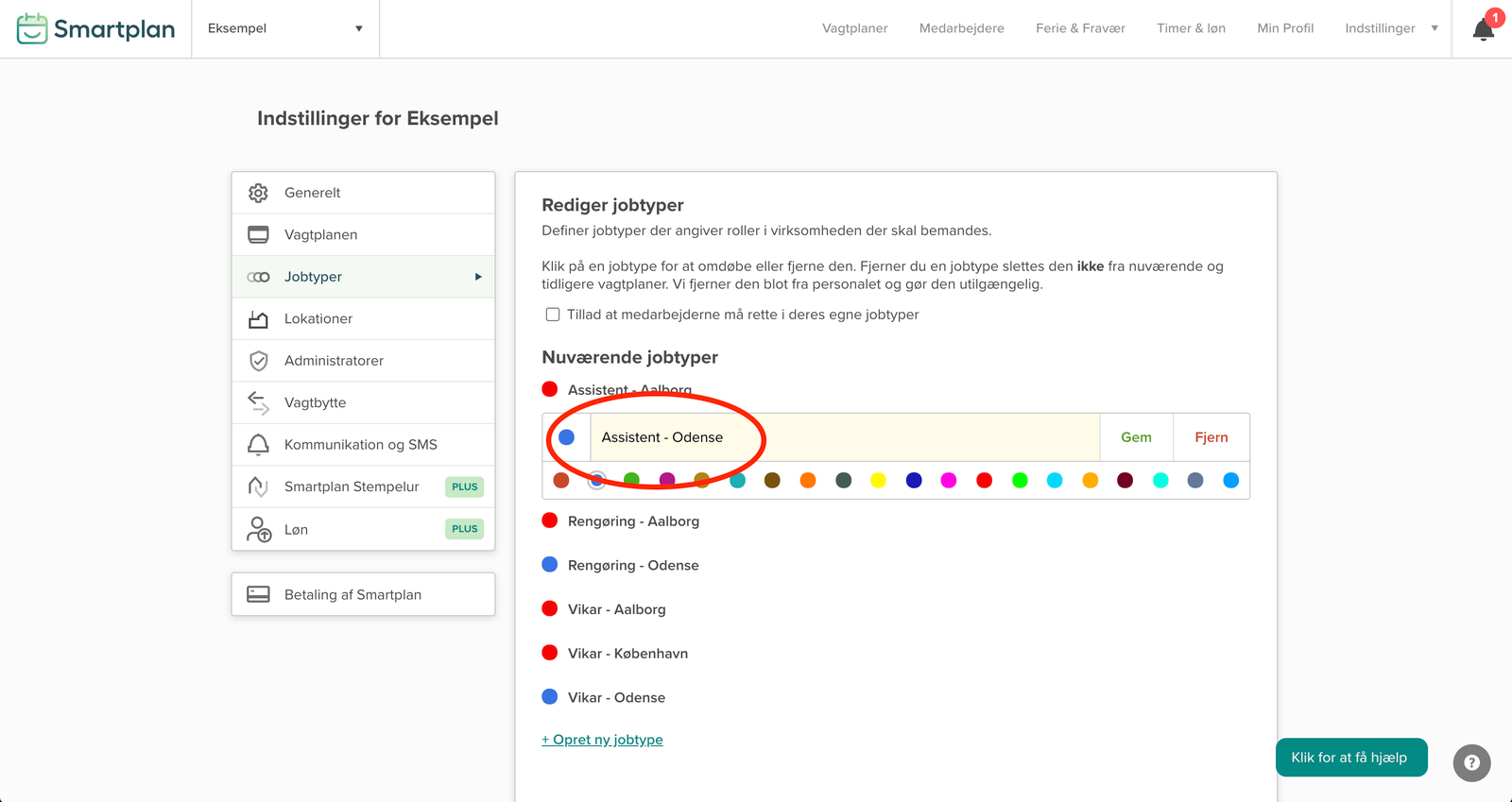Pick the yellow color swatch
Image resolution: width=1512 pixels, height=802 pixels.
coord(878,481)
